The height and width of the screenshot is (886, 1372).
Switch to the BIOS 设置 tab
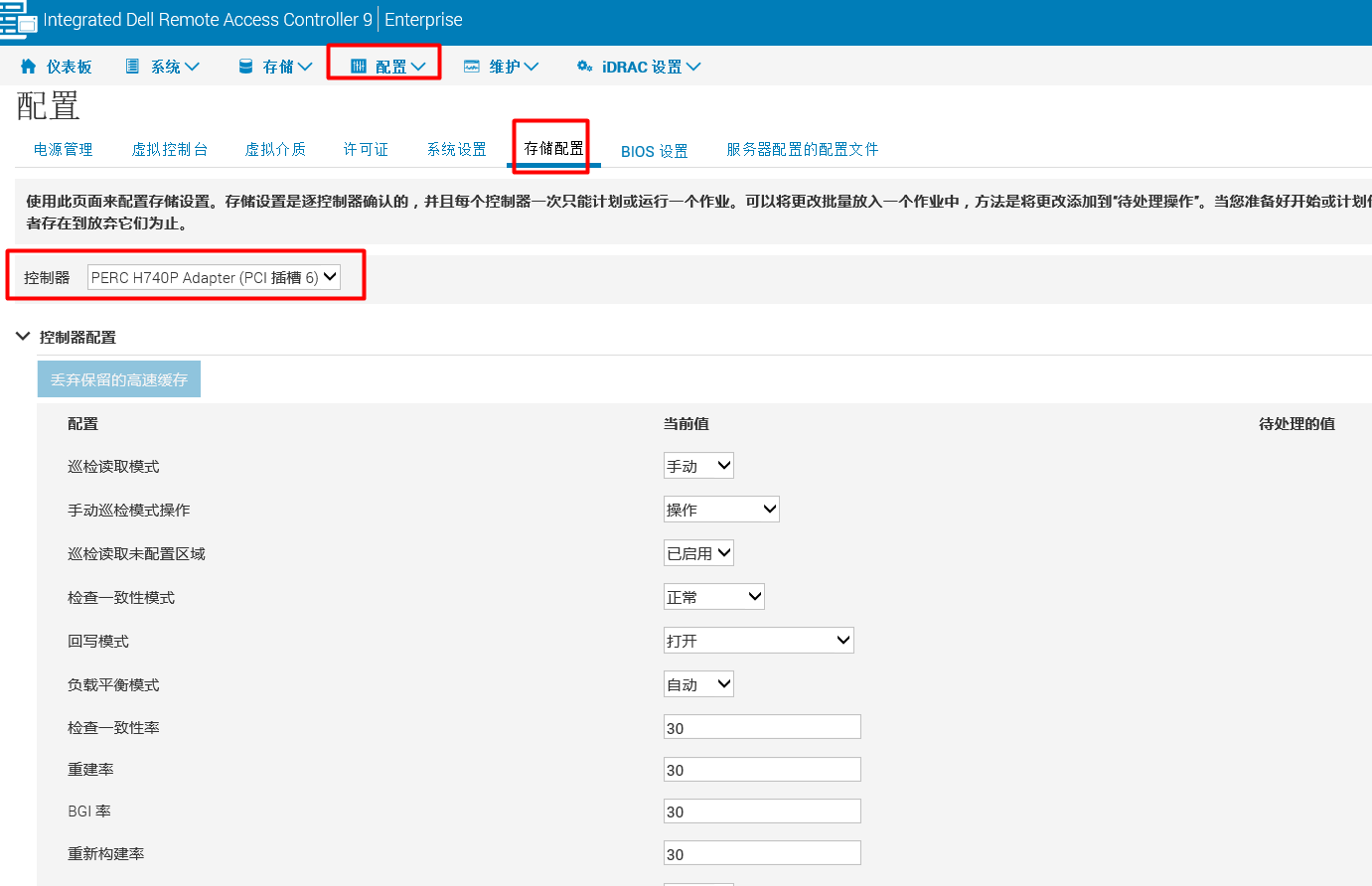coord(654,149)
